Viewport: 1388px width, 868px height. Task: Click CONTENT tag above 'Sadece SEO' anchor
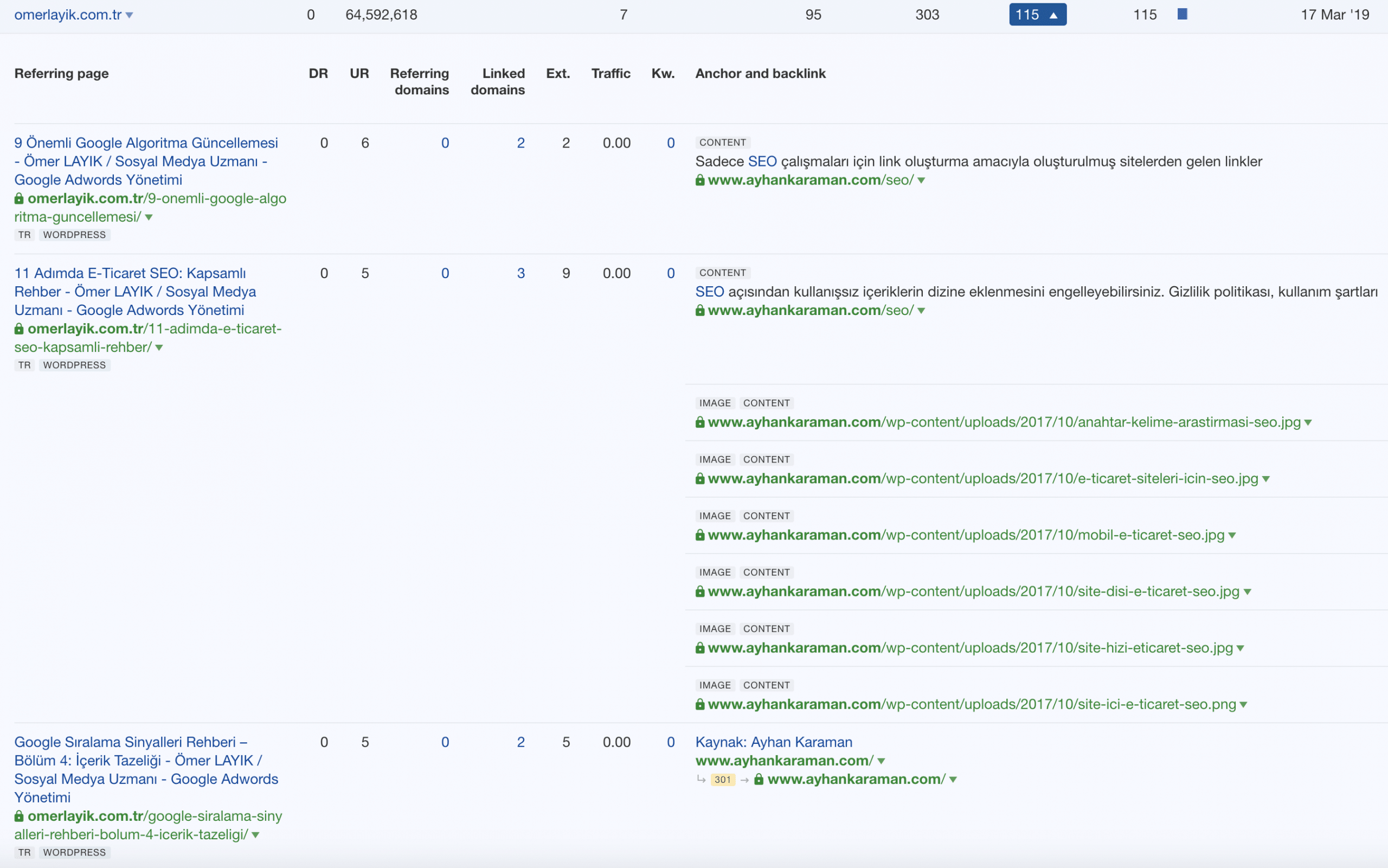click(x=723, y=143)
